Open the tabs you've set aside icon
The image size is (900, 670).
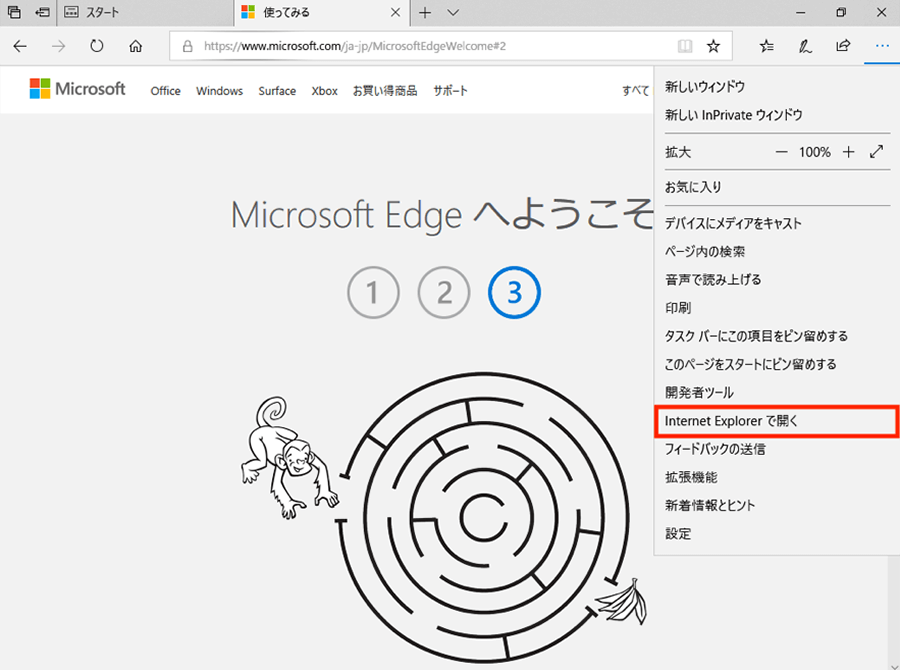[14, 12]
